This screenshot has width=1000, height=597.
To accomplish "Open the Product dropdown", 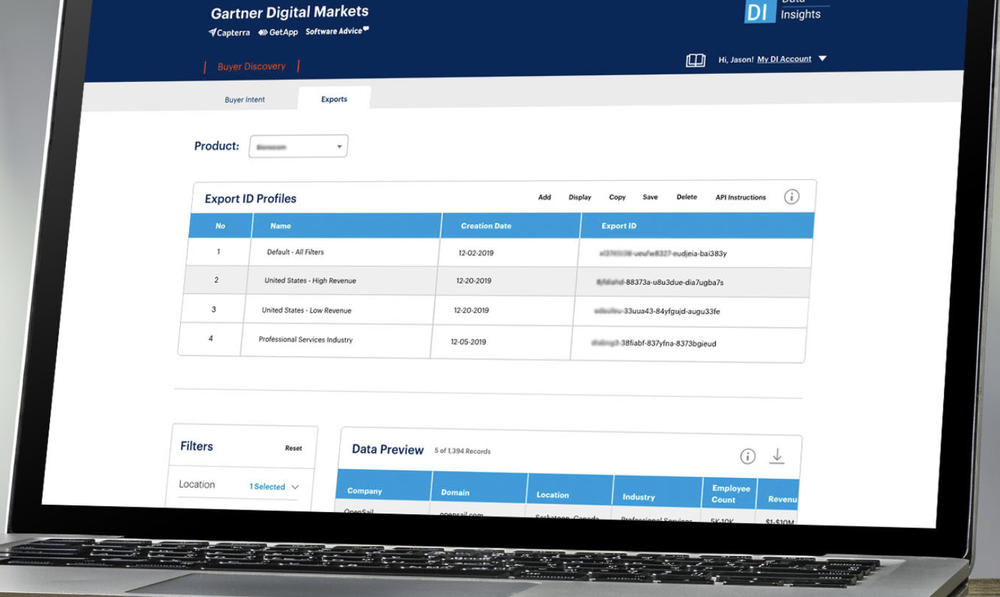I will pos(298,146).
